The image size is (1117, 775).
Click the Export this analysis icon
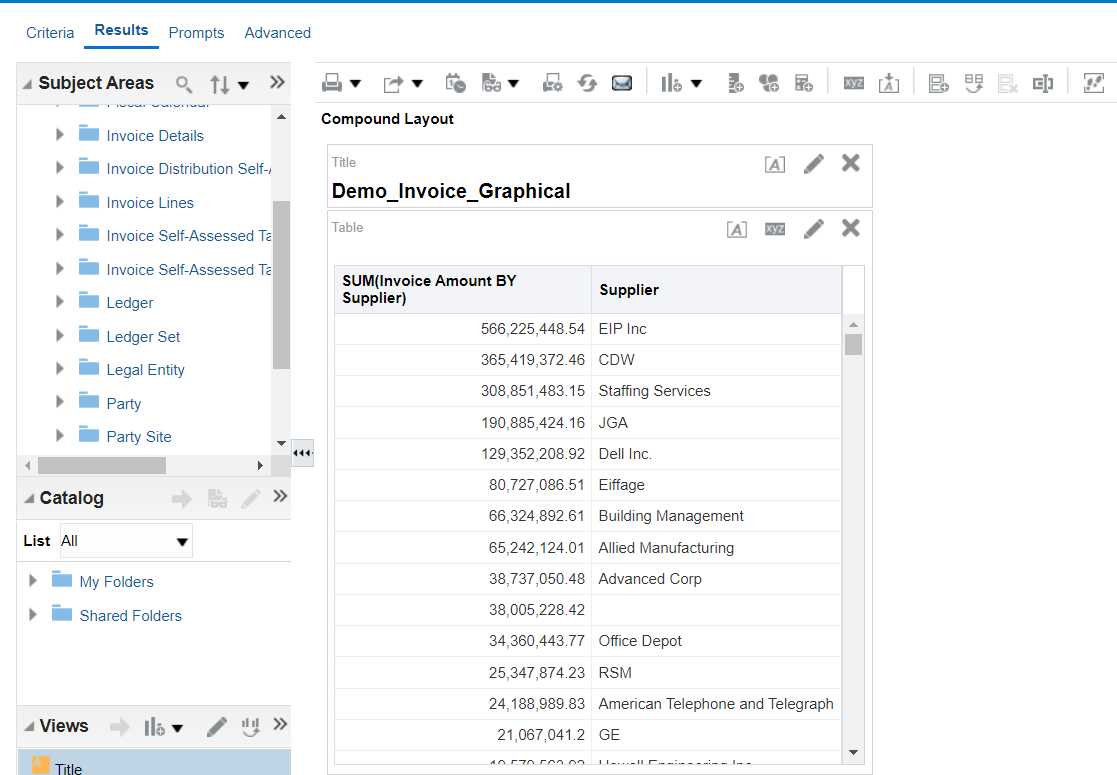coord(393,83)
